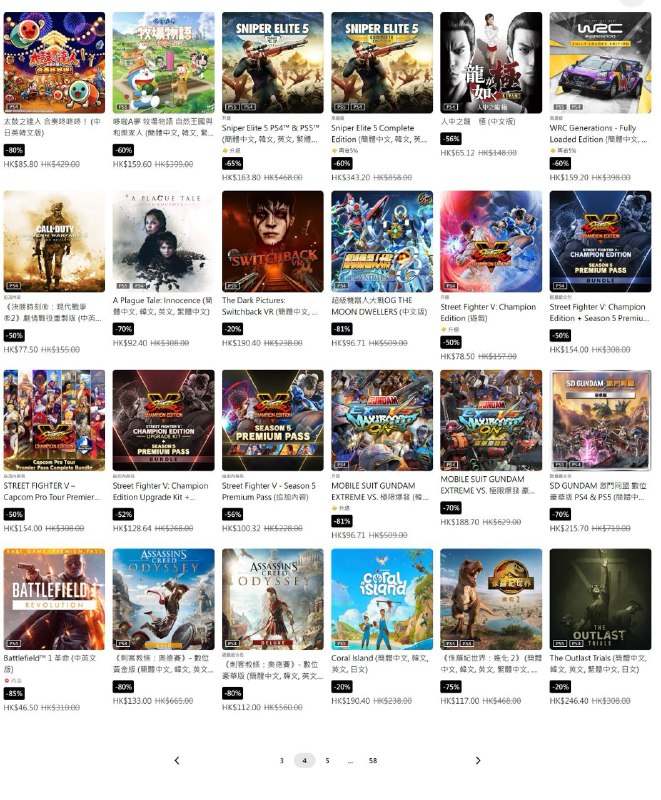Open A Plague Tale: Innocence cover art
This screenshot has height=800, width=661.
(x=164, y=241)
